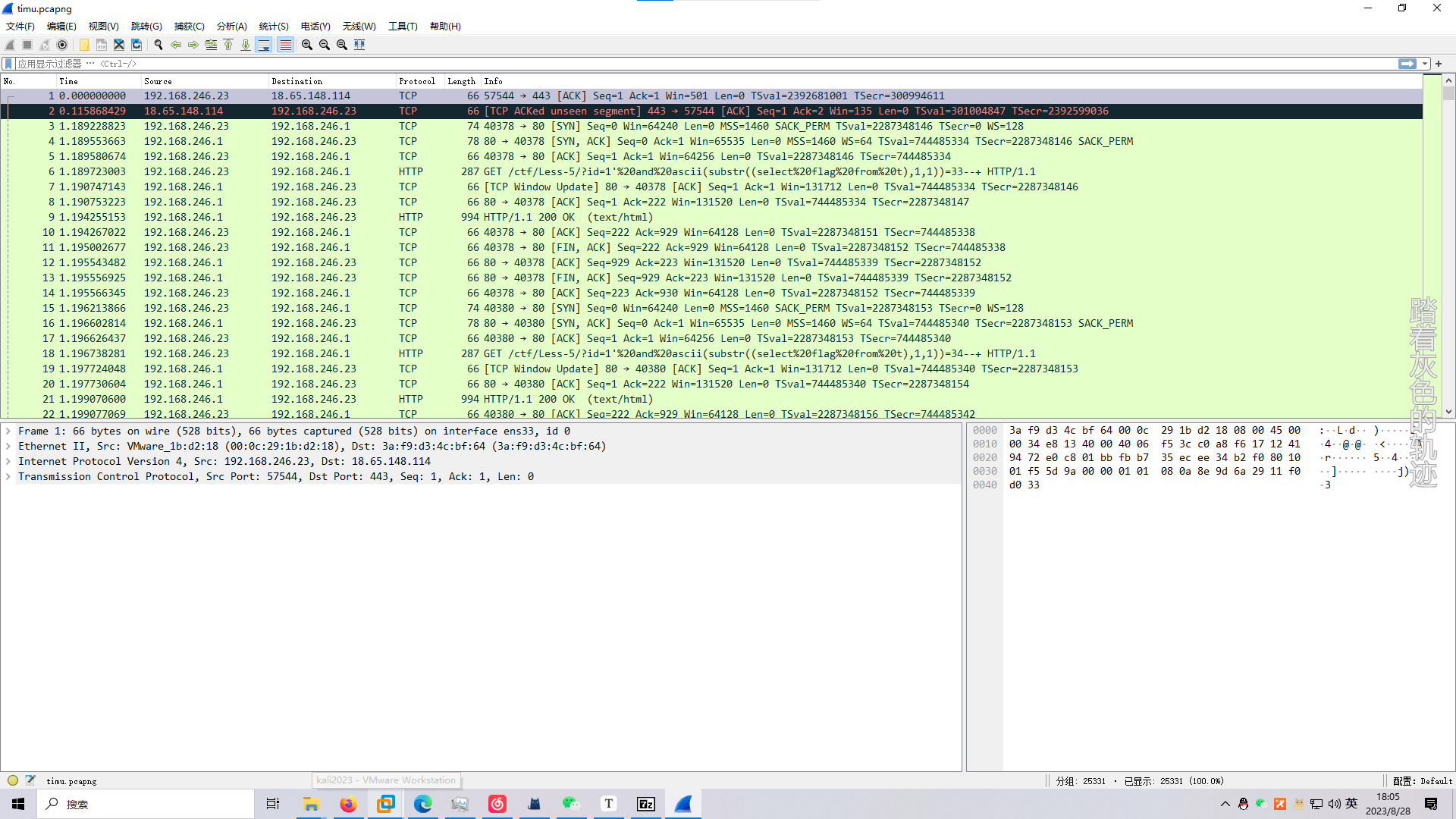The width and height of the screenshot is (1456, 819).
Task: Expand Frame 1 details tree
Action: pyautogui.click(x=8, y=431)
